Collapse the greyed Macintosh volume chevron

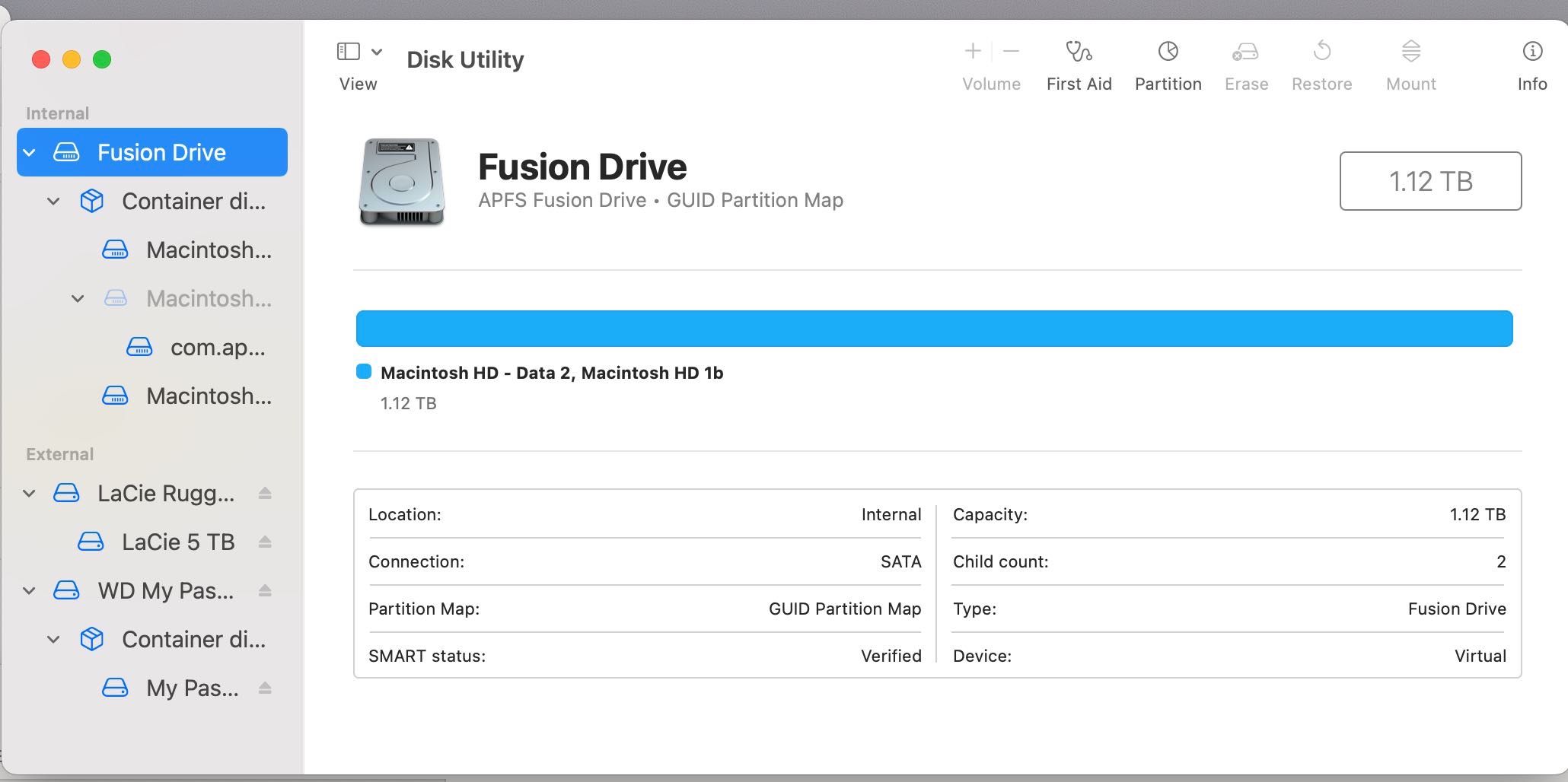click(78, 299)
